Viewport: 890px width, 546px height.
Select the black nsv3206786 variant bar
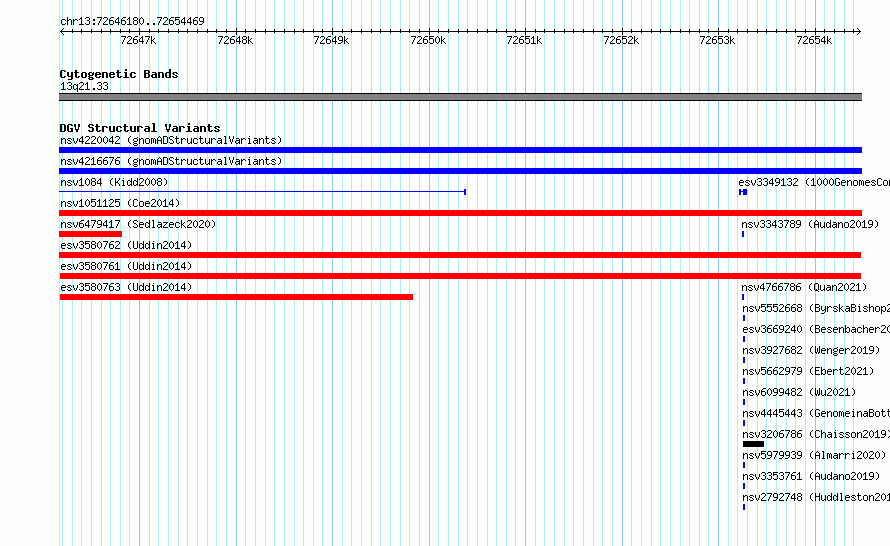tap(753, 444)
